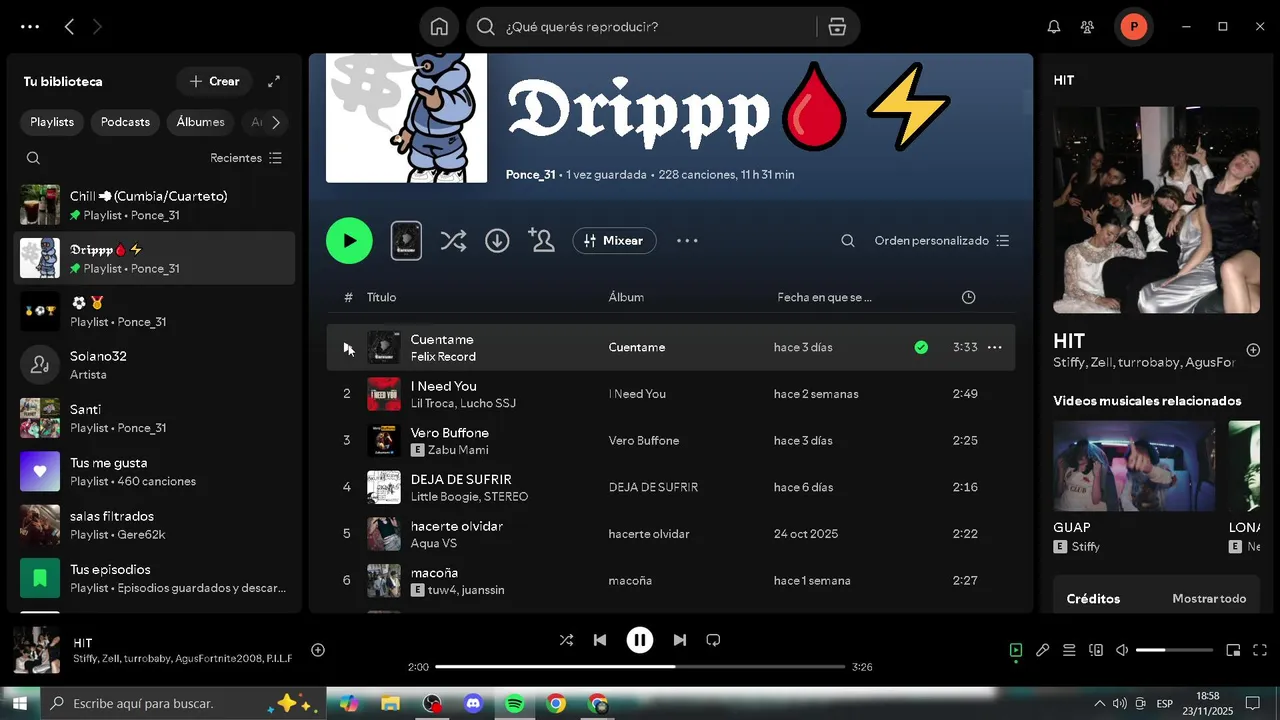This screenshot has height=720, width=1280.
Task: Expand the library to full view
Action: pos(274,81)
